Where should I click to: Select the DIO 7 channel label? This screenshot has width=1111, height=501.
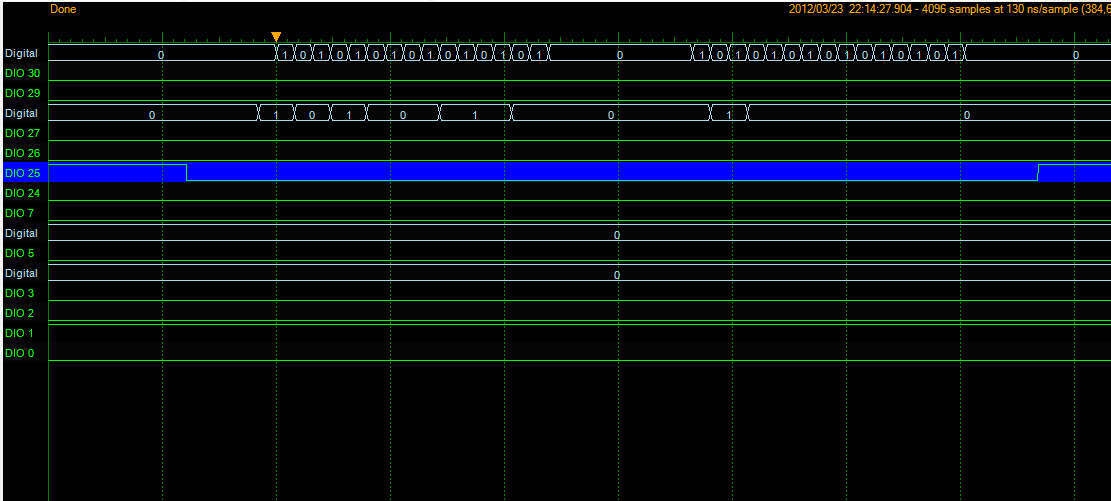coord(19,213)
